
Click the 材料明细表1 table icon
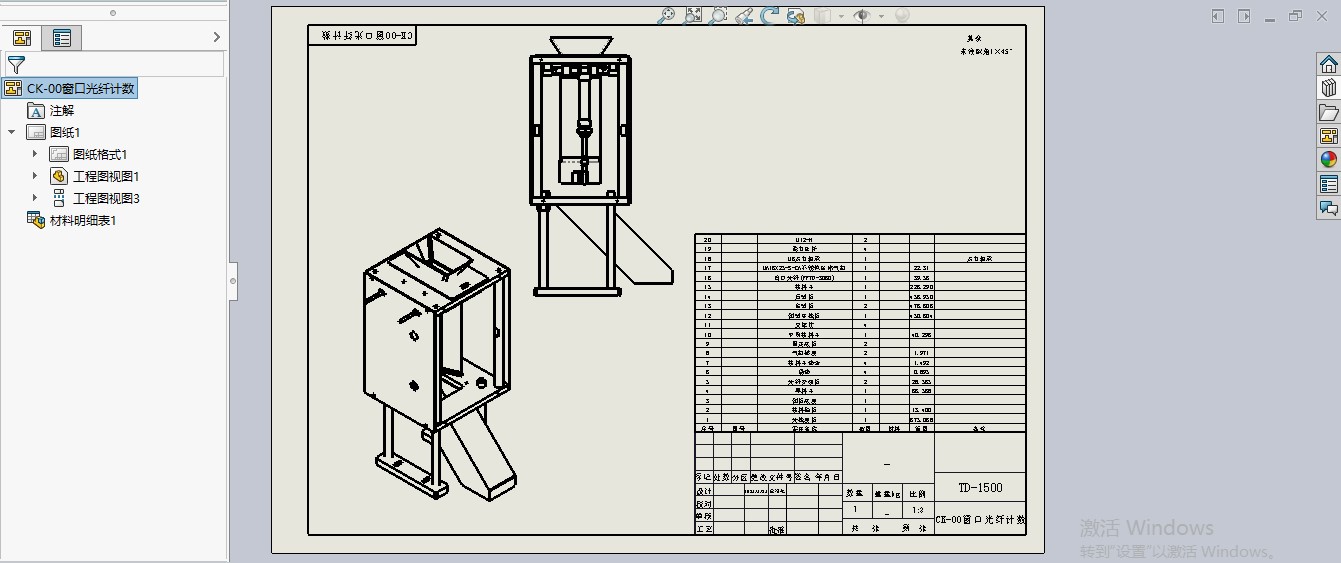tap(35, 220)
